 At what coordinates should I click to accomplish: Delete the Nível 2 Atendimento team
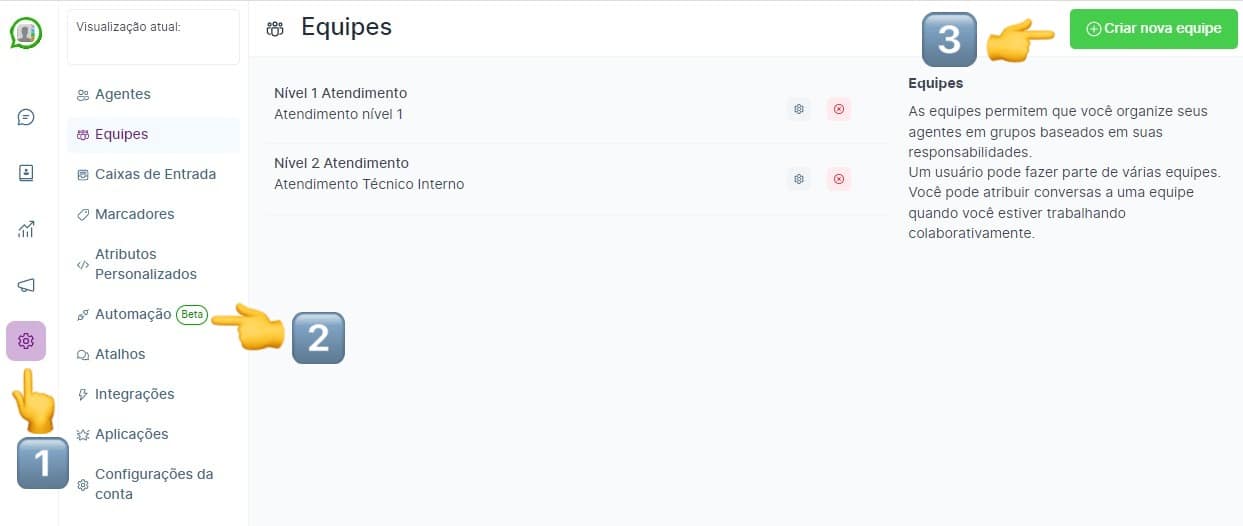[838, 179]
